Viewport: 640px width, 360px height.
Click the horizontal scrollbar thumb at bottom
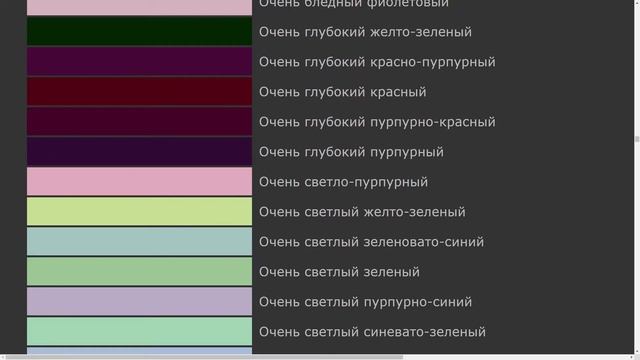pos(204,357)
